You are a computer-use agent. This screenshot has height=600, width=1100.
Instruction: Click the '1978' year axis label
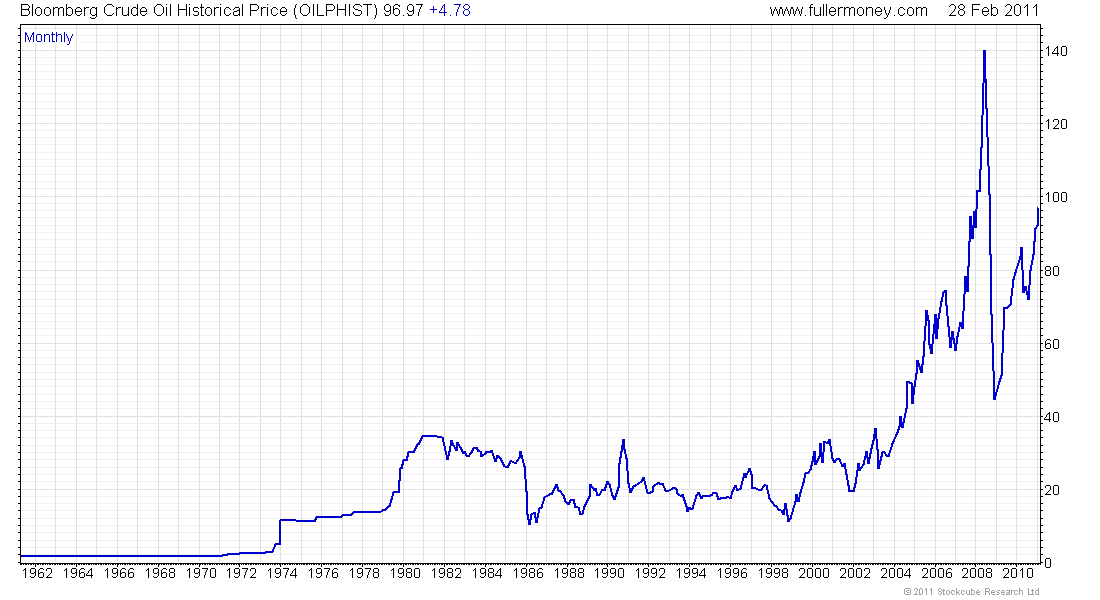pyautogui.click(x=364, y=573)
